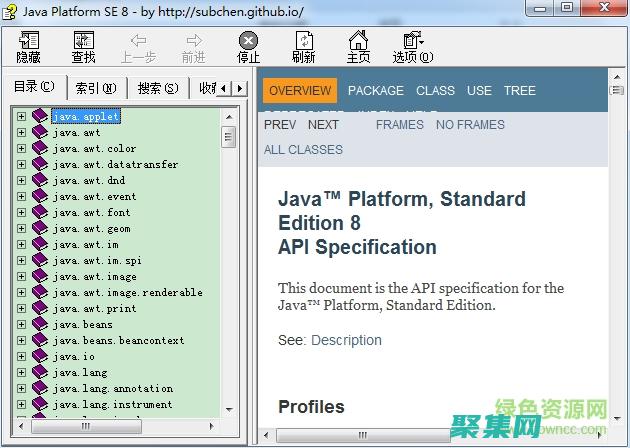
Task: Expand the java.lang tree node
Action: [x=21, y=372]
